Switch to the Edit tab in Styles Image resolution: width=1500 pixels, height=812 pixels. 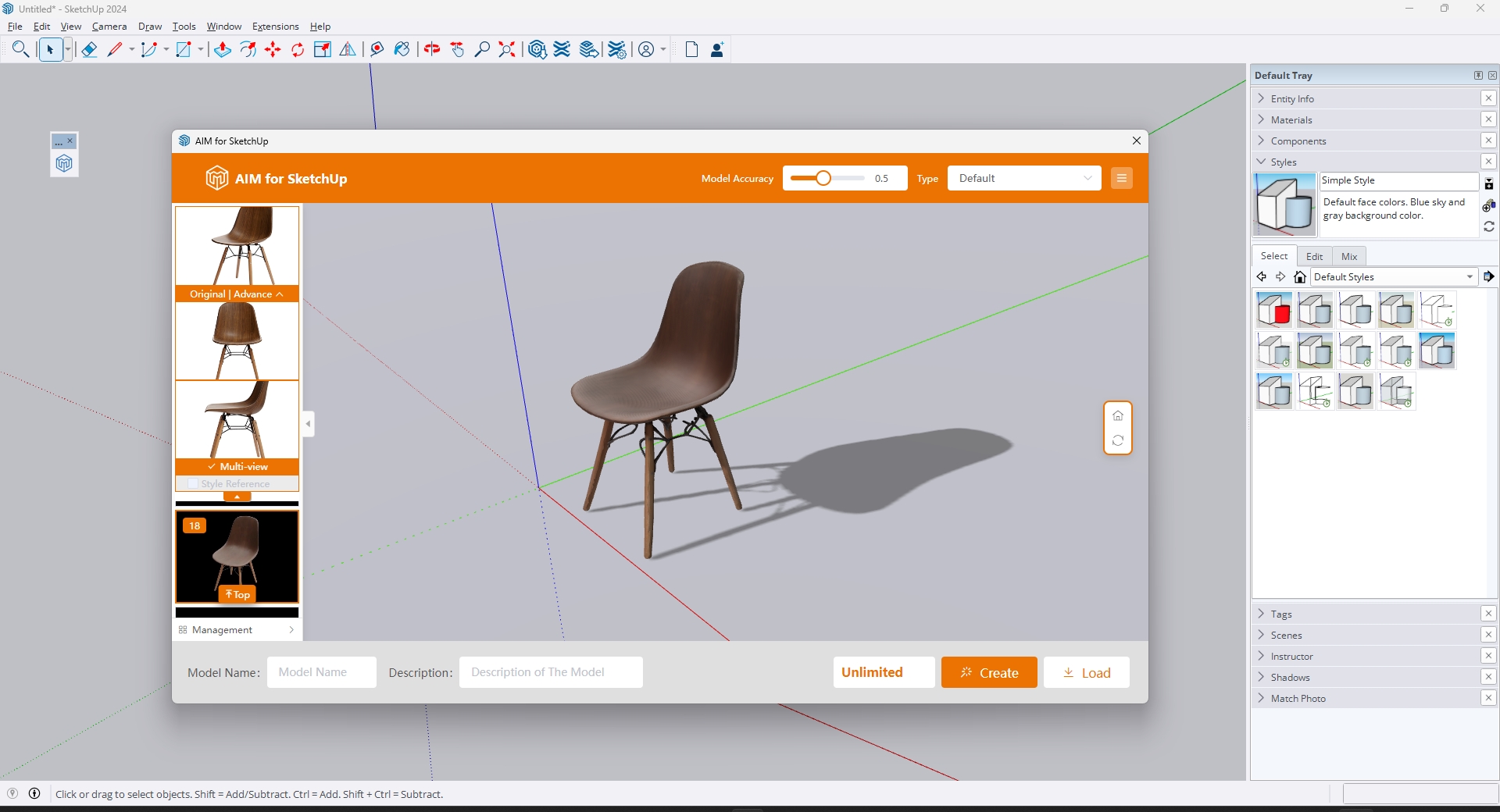click(1314, 256)
